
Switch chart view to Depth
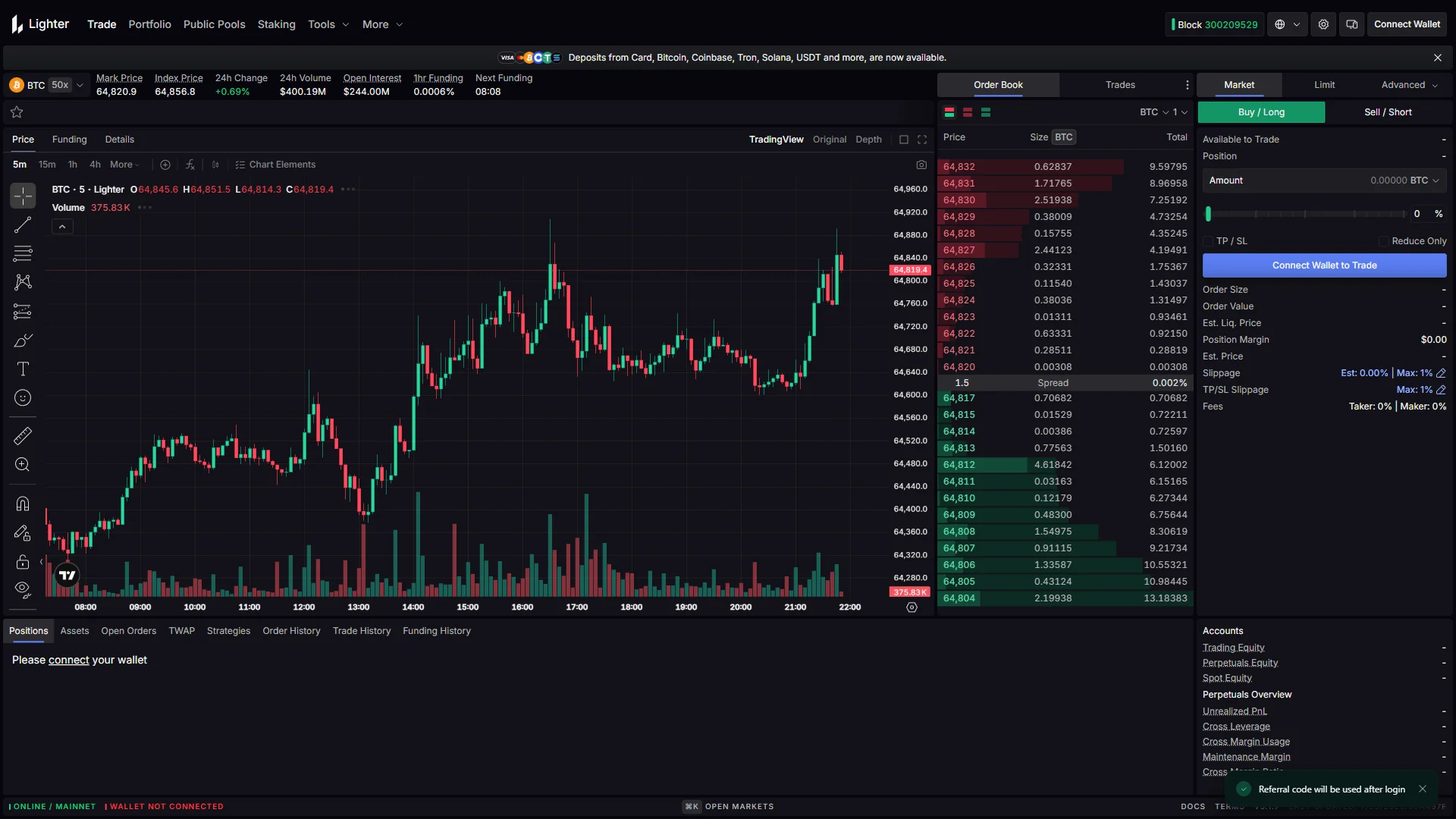868,140
